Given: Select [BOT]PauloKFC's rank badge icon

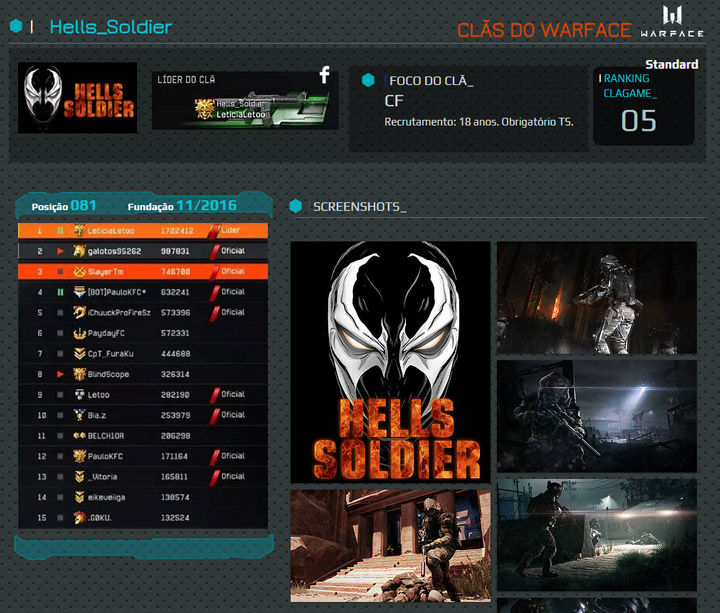Looking at the screenshot, I should [79, 292].
